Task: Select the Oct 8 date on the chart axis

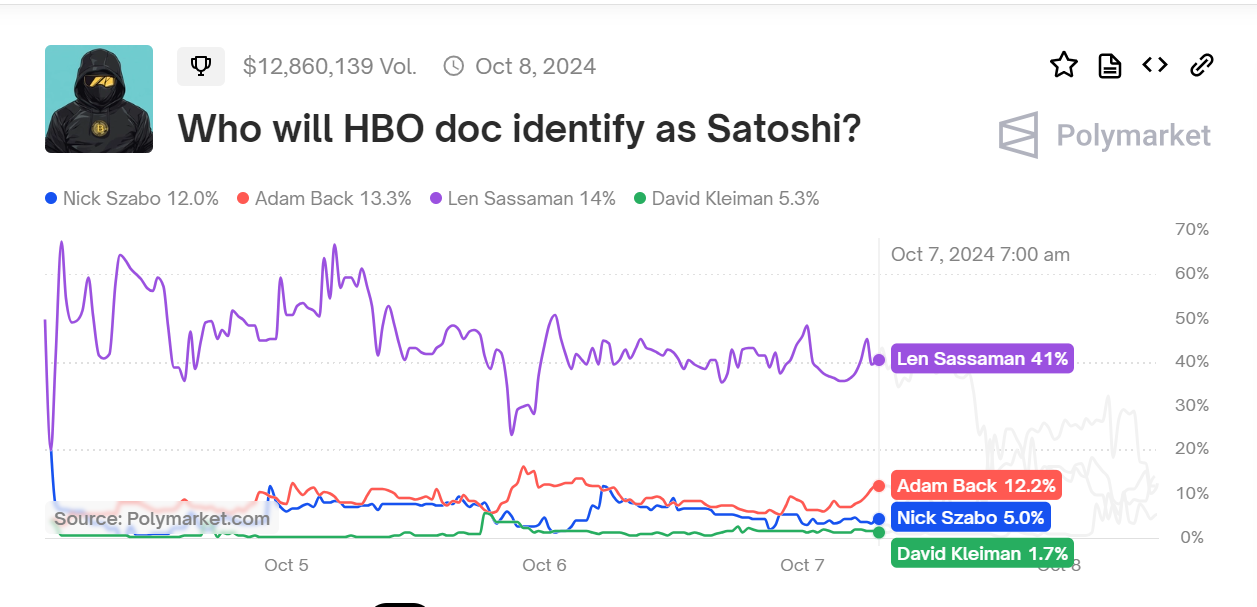Action: coord(1059,565)
